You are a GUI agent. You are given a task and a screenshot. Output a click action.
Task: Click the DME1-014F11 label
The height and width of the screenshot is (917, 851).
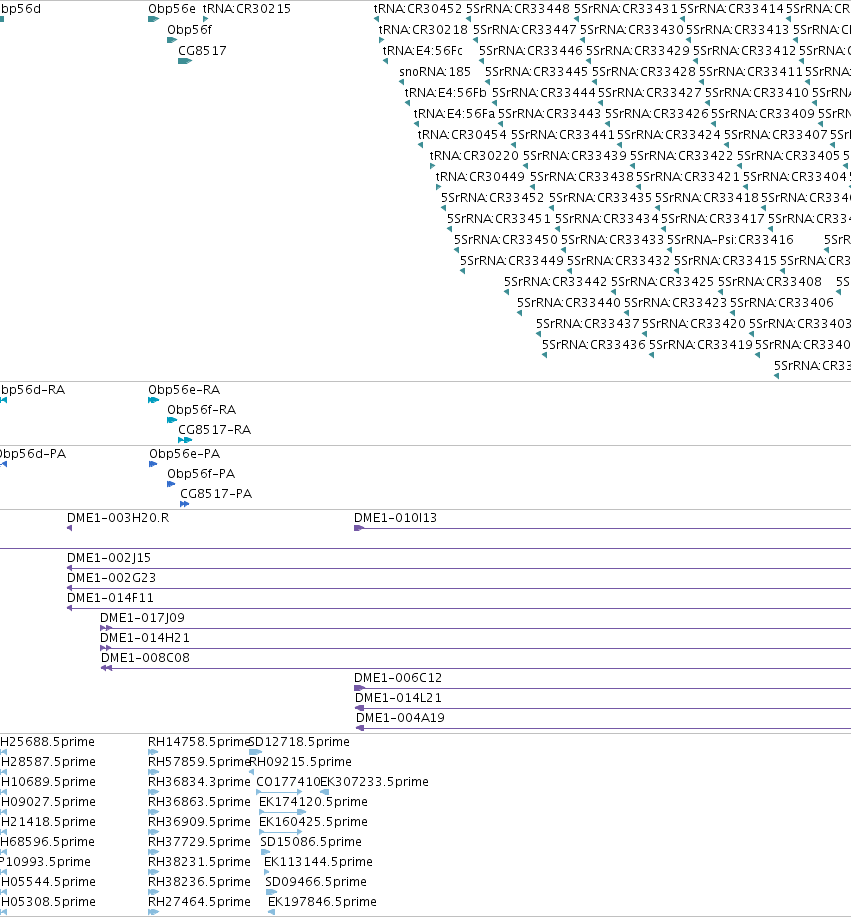[111, 598]
